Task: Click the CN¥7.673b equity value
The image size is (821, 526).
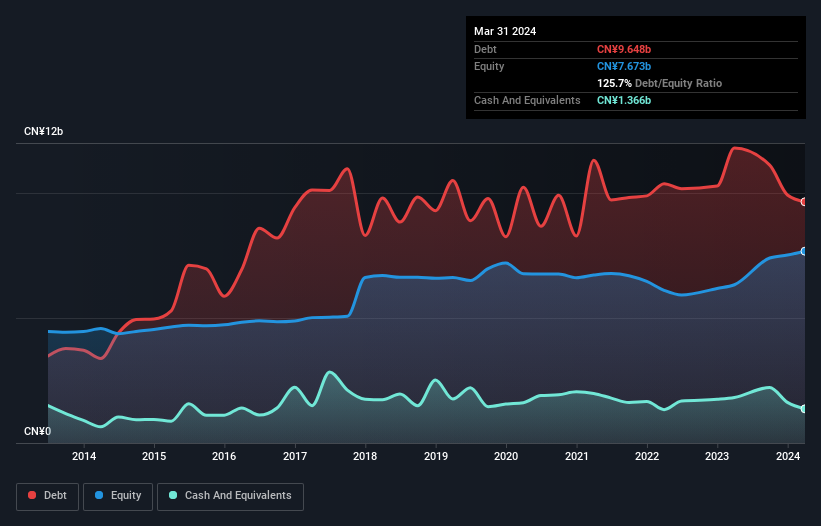Action: coord(624,66)
